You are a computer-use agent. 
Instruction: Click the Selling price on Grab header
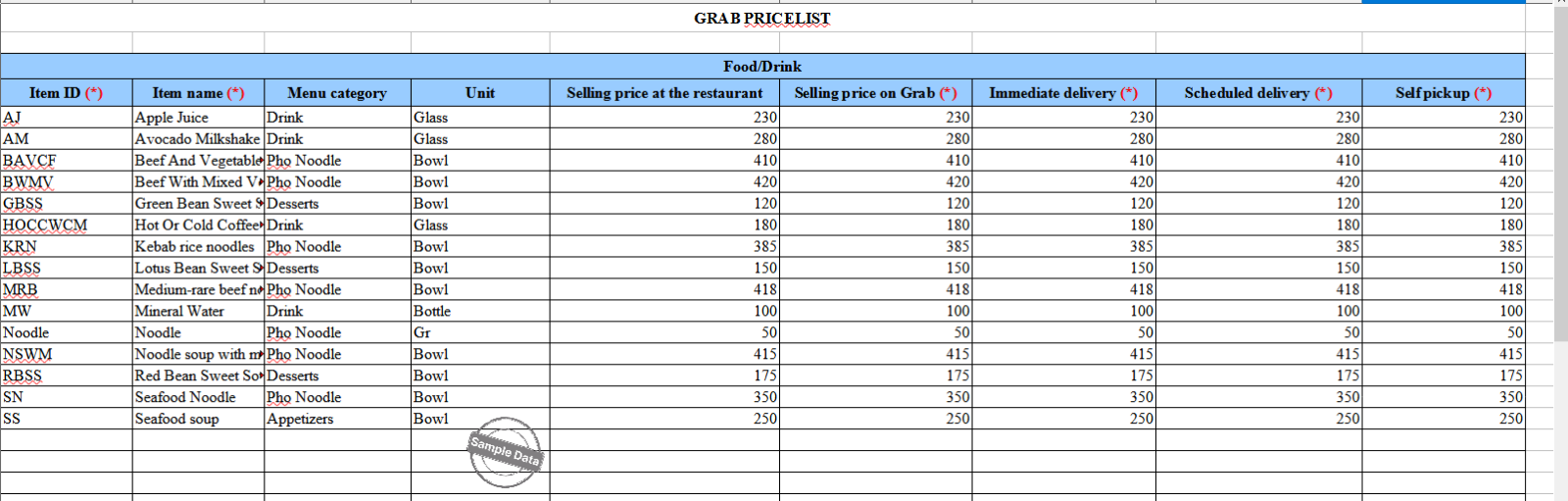pyautogui.click(x=875, y=93)
